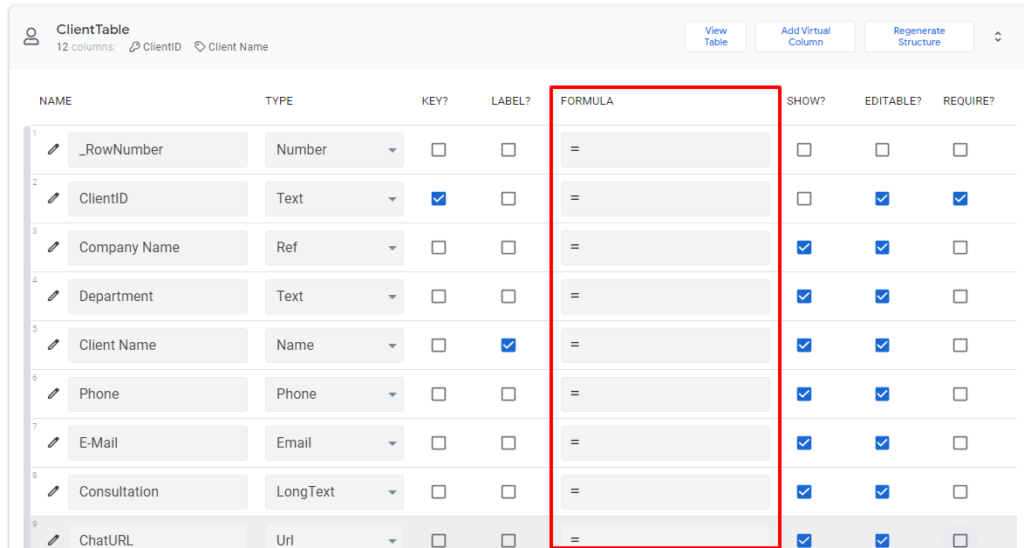The height and width of the screenshot is (548, 1024).
Task: Uncheck the LABEL checkbox for Client Name
Action: point(508,345)
